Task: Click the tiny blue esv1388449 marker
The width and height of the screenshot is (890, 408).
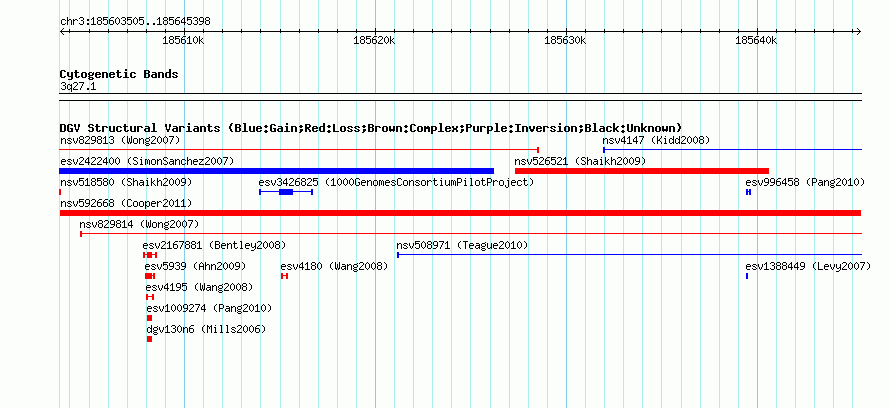Action: (747, 276)
